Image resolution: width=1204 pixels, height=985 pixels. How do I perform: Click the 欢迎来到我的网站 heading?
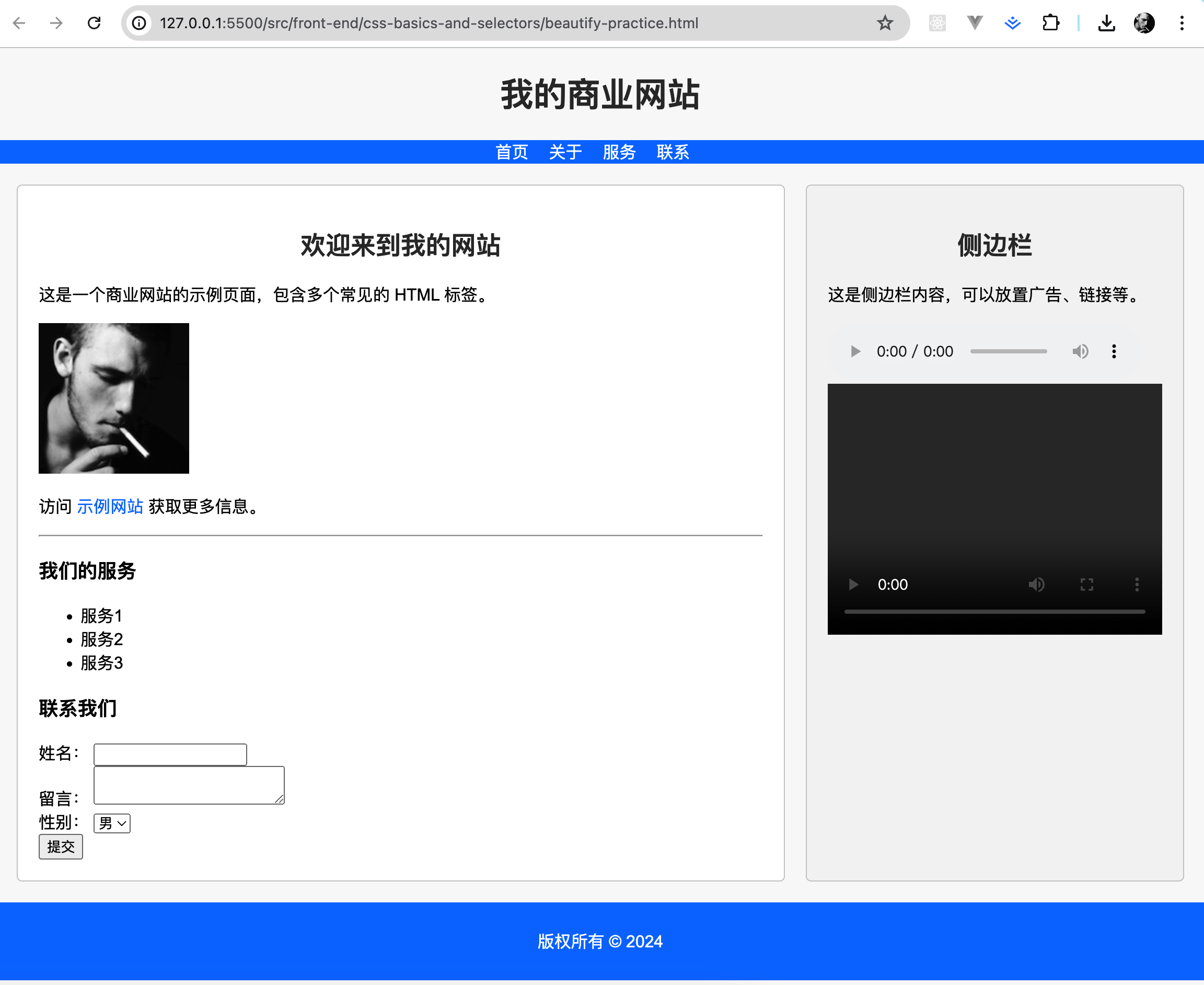click(400, 246)
